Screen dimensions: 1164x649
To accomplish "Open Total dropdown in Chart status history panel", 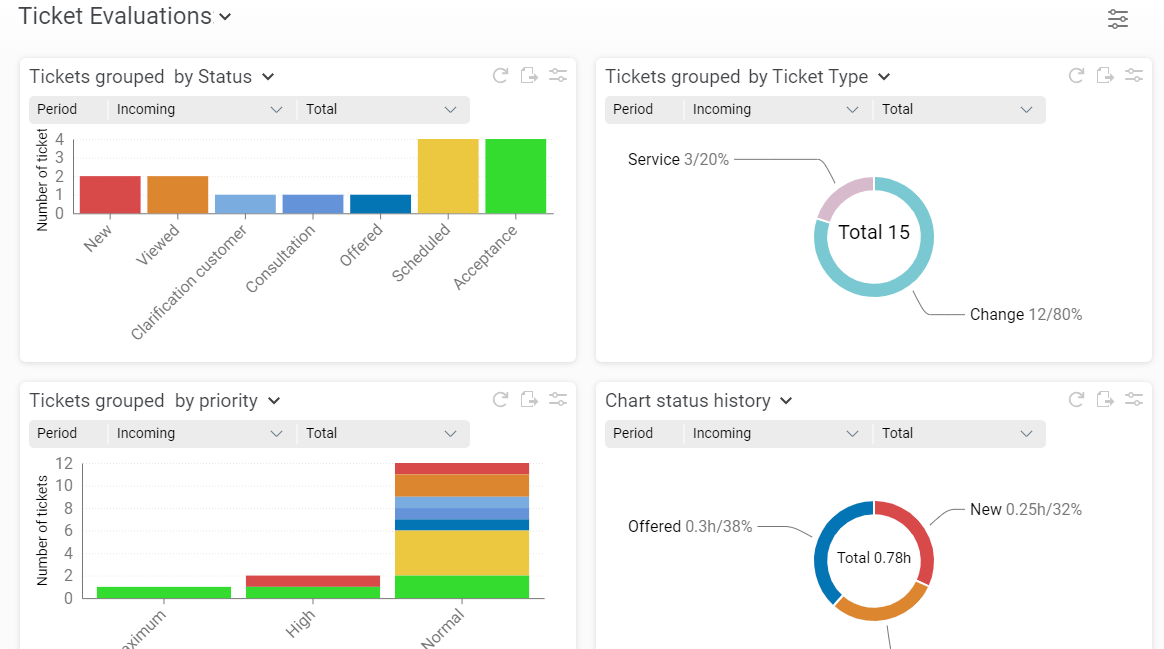I will tap(958, 434).
